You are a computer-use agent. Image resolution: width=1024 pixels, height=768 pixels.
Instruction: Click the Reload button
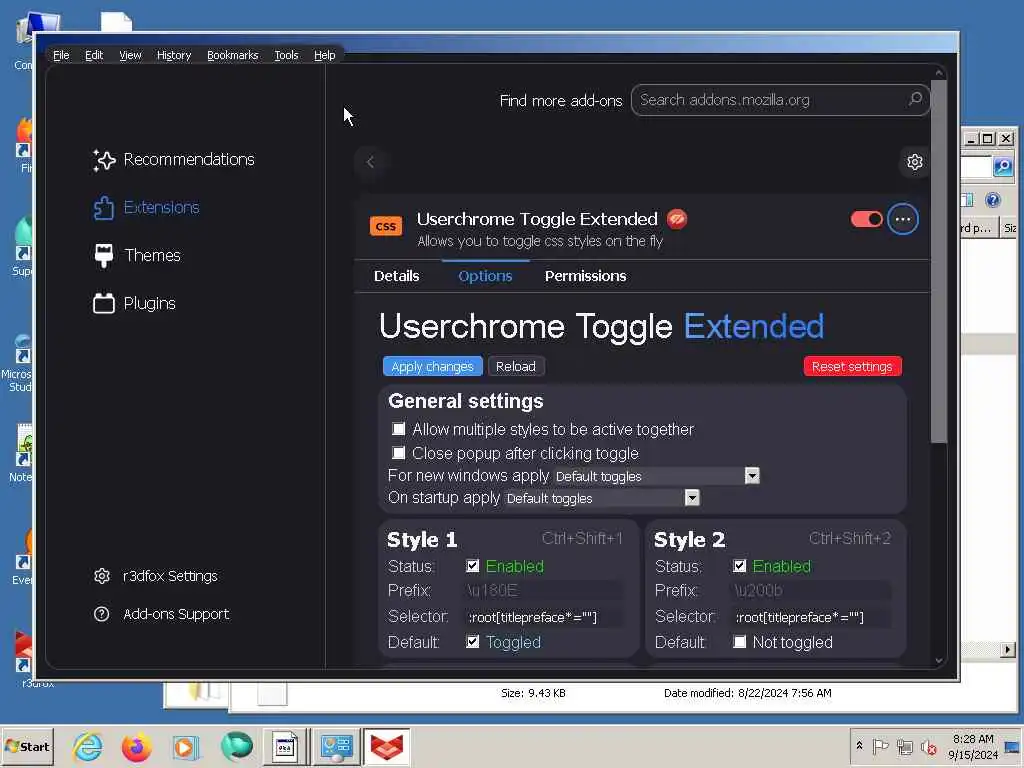click(x=516, y=366)
